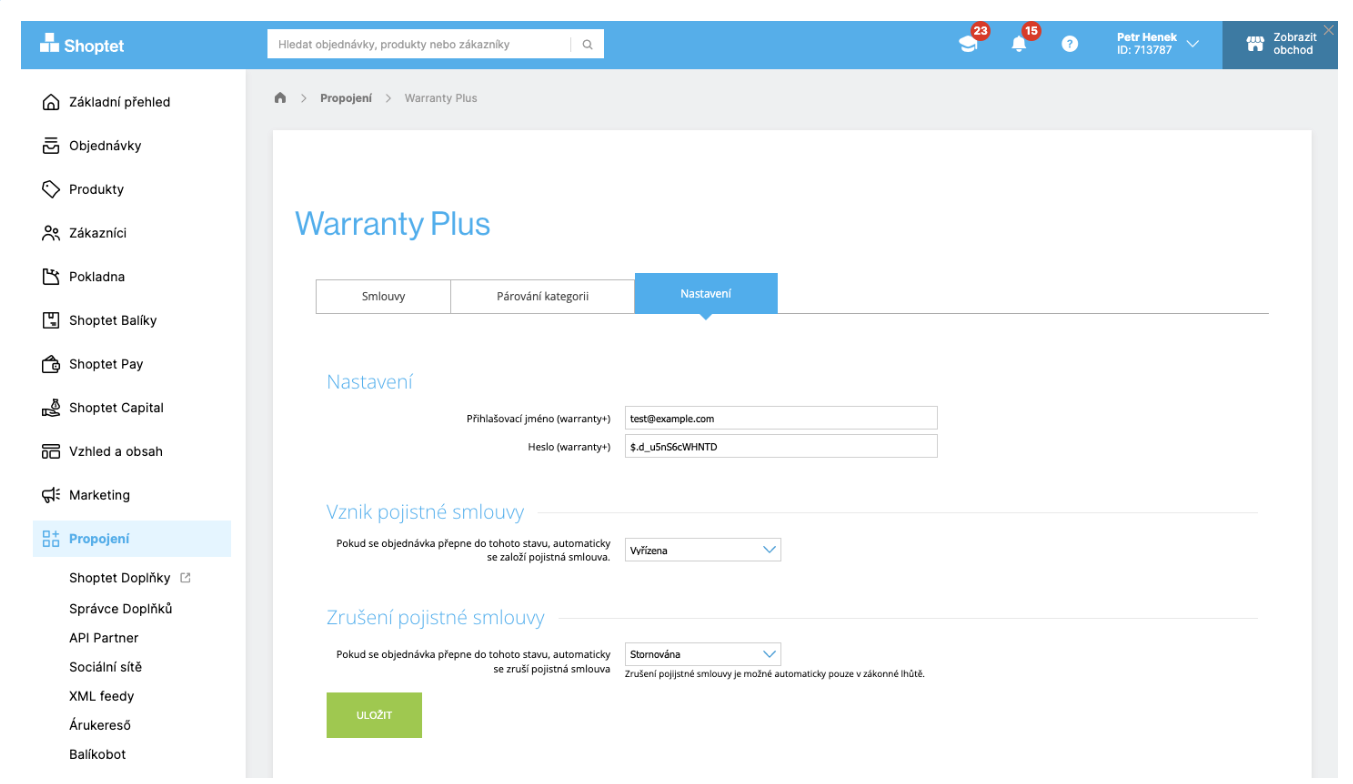The height and width of the screenshot is (784, 1353).
Task: Click the Shoptet Balíky package icon
Action: (51, 321)
